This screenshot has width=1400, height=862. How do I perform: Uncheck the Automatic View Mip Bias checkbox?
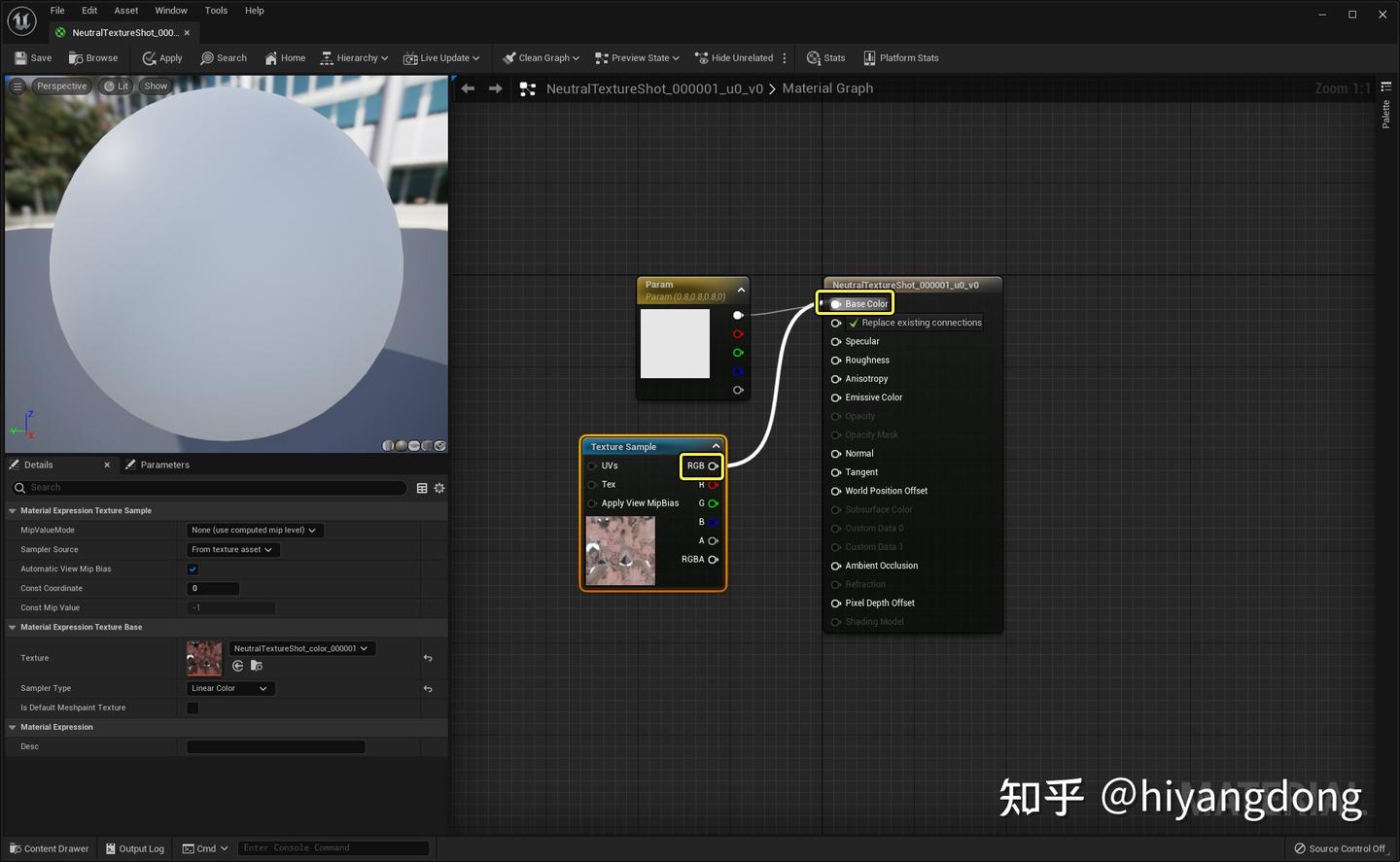click(192, 569)
